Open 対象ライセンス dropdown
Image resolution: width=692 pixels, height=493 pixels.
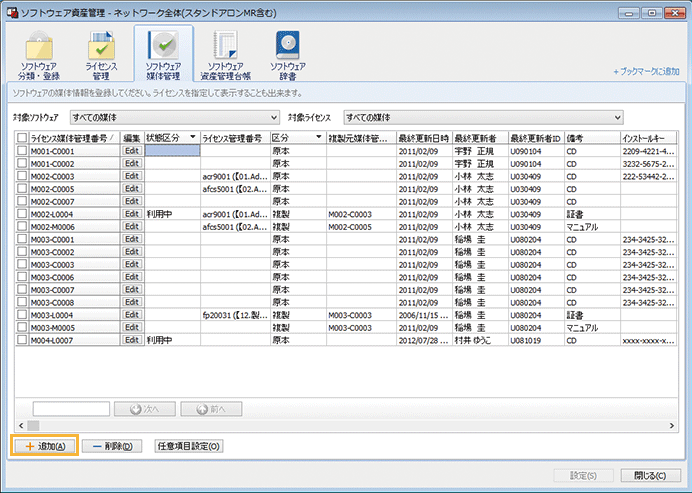pos(483,117)
